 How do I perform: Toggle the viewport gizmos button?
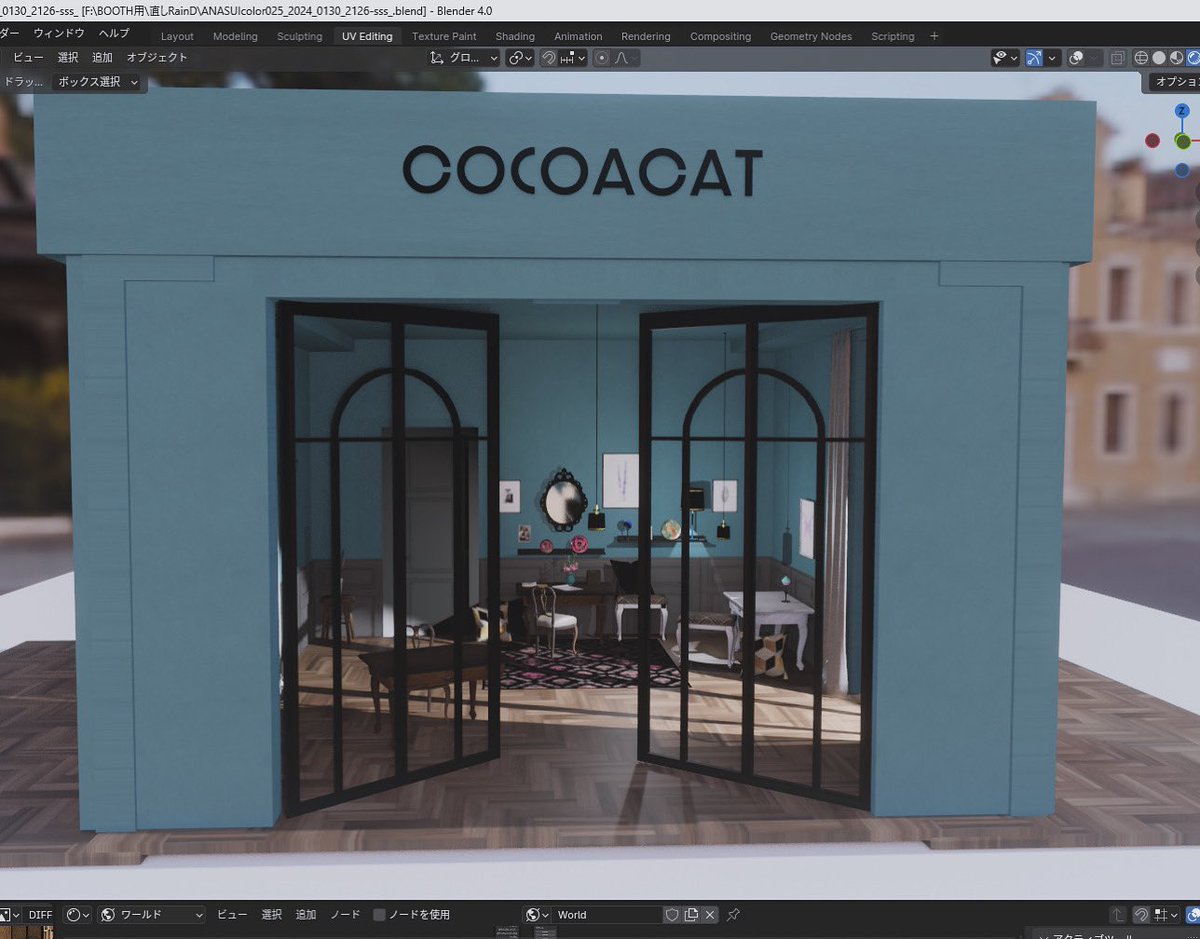point(1034,58)
